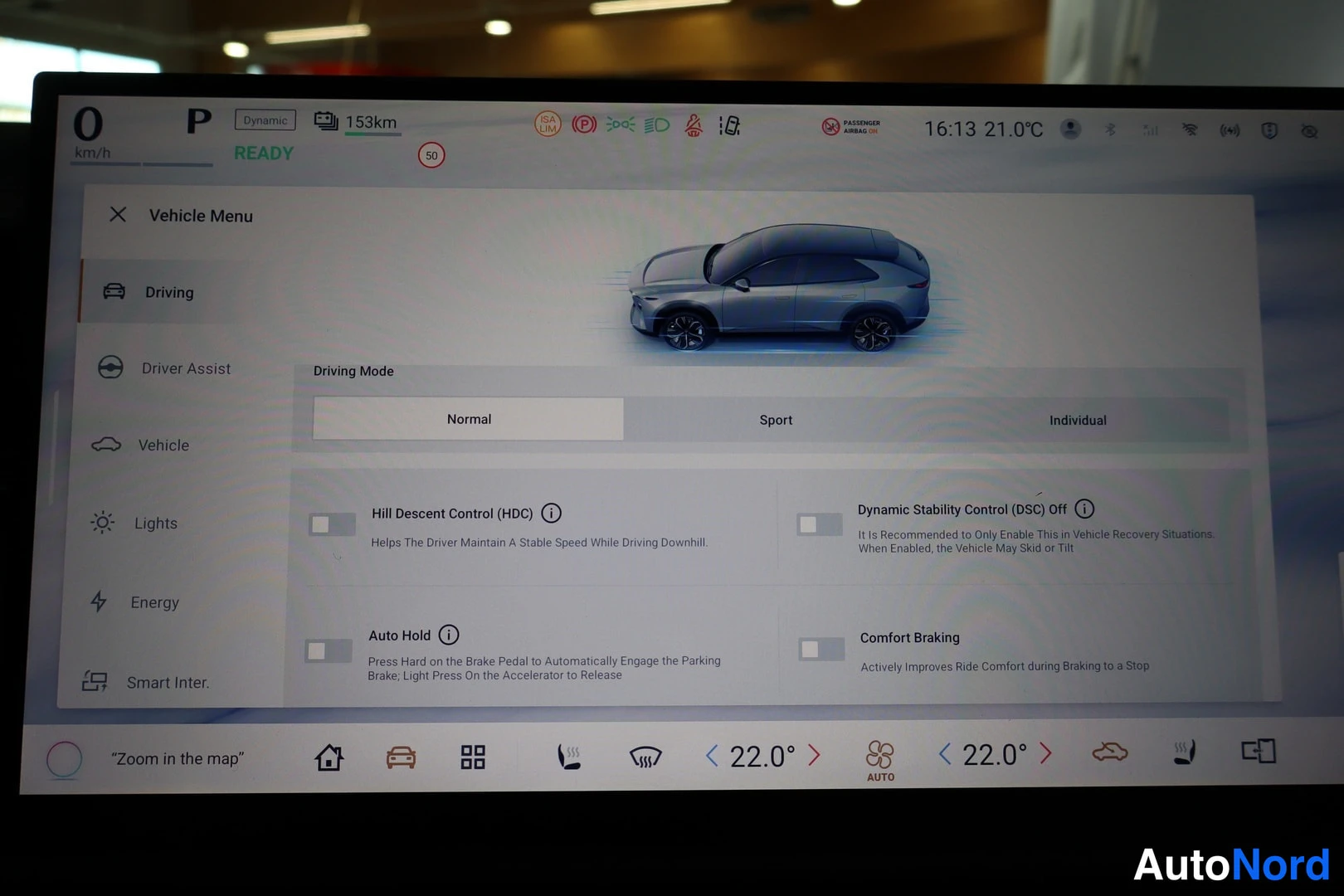Tap the Home icon in bottom bar
This screenshot has height=896, width=1344.
(x=329, y=757)
